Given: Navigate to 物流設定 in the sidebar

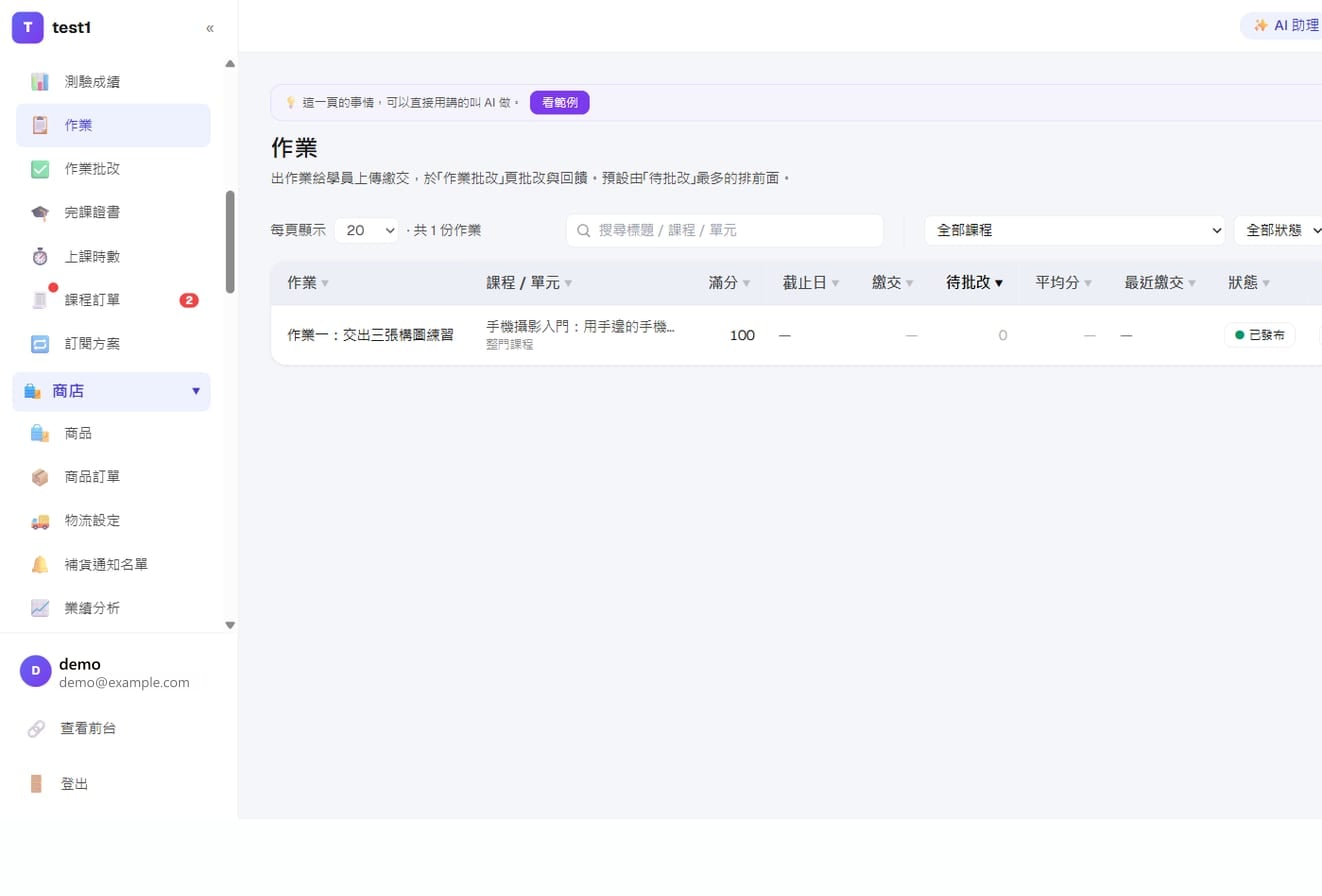Looking at the screenshot, I should pos(113,521).
